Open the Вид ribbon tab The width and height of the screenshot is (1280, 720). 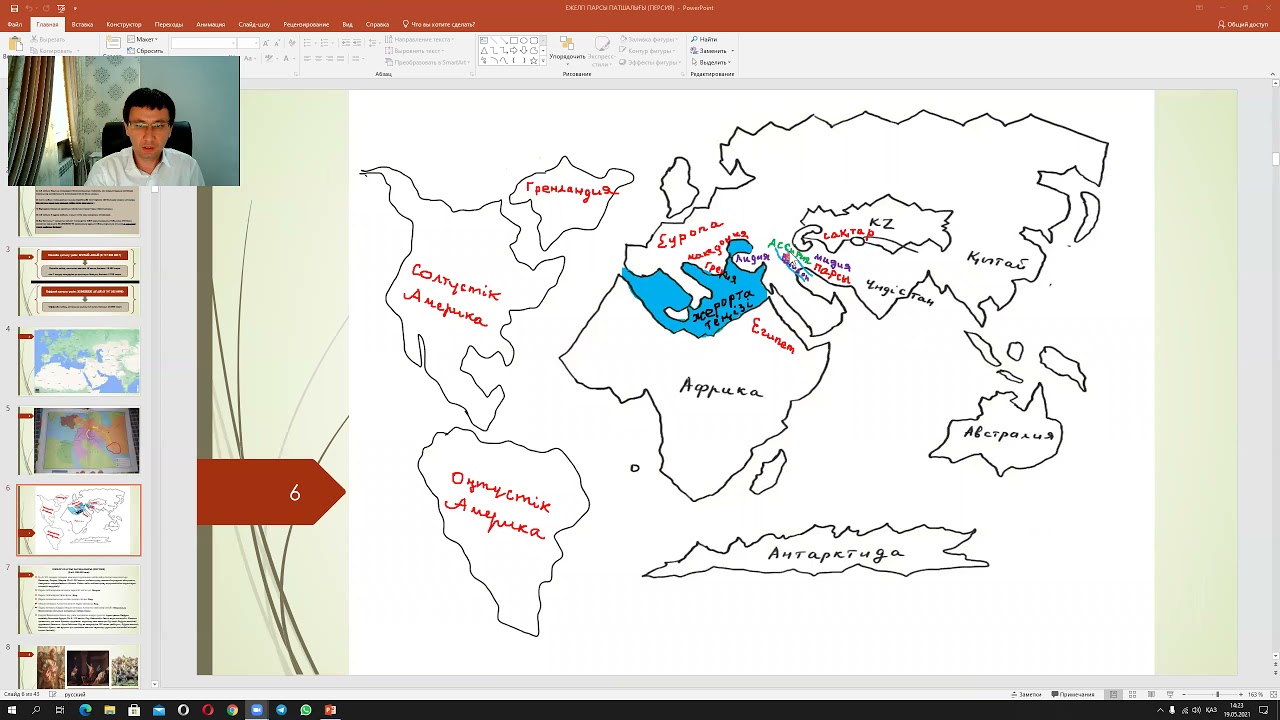(347, 24)
